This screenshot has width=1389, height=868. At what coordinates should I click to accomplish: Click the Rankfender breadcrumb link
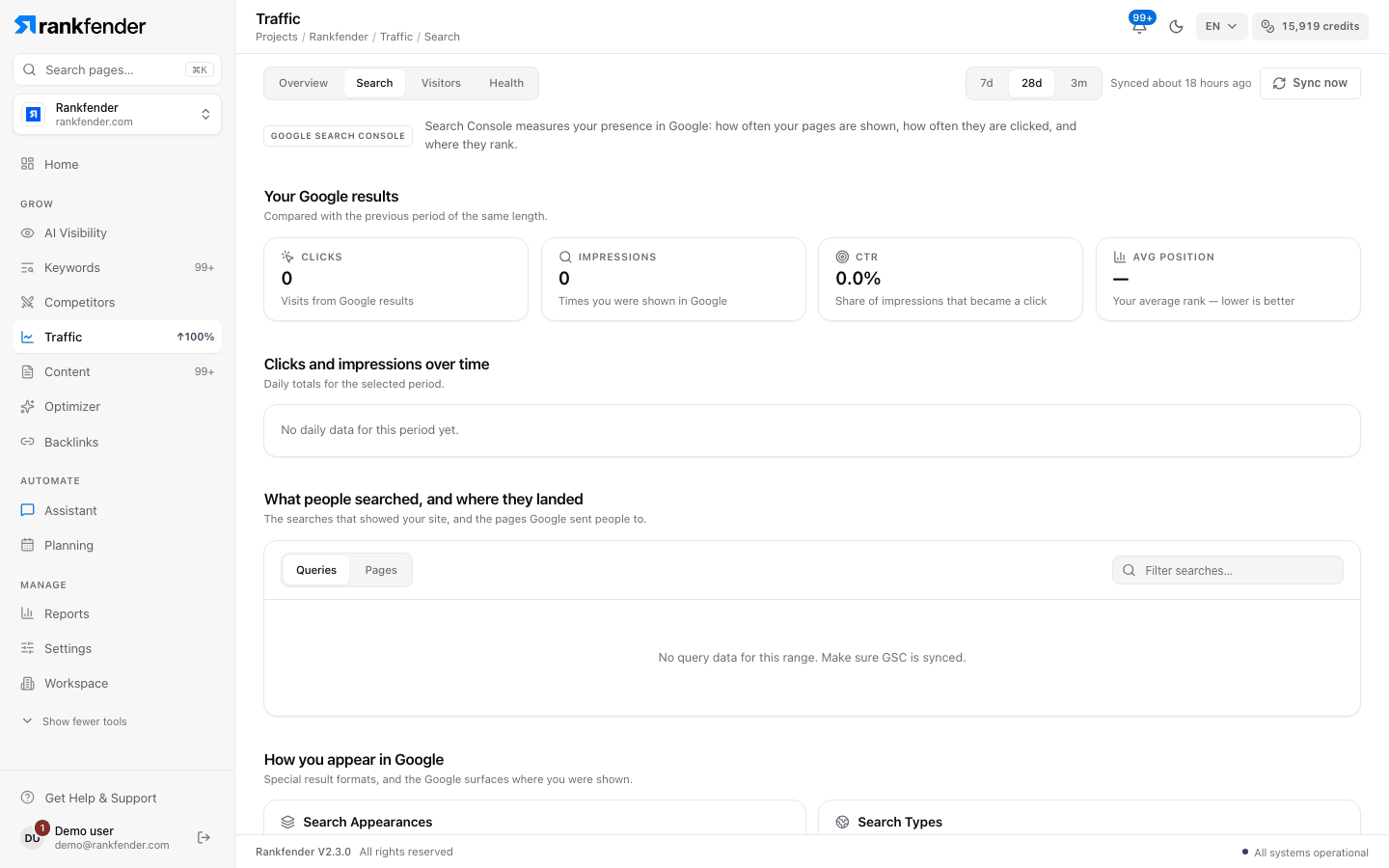click(339, 37)
